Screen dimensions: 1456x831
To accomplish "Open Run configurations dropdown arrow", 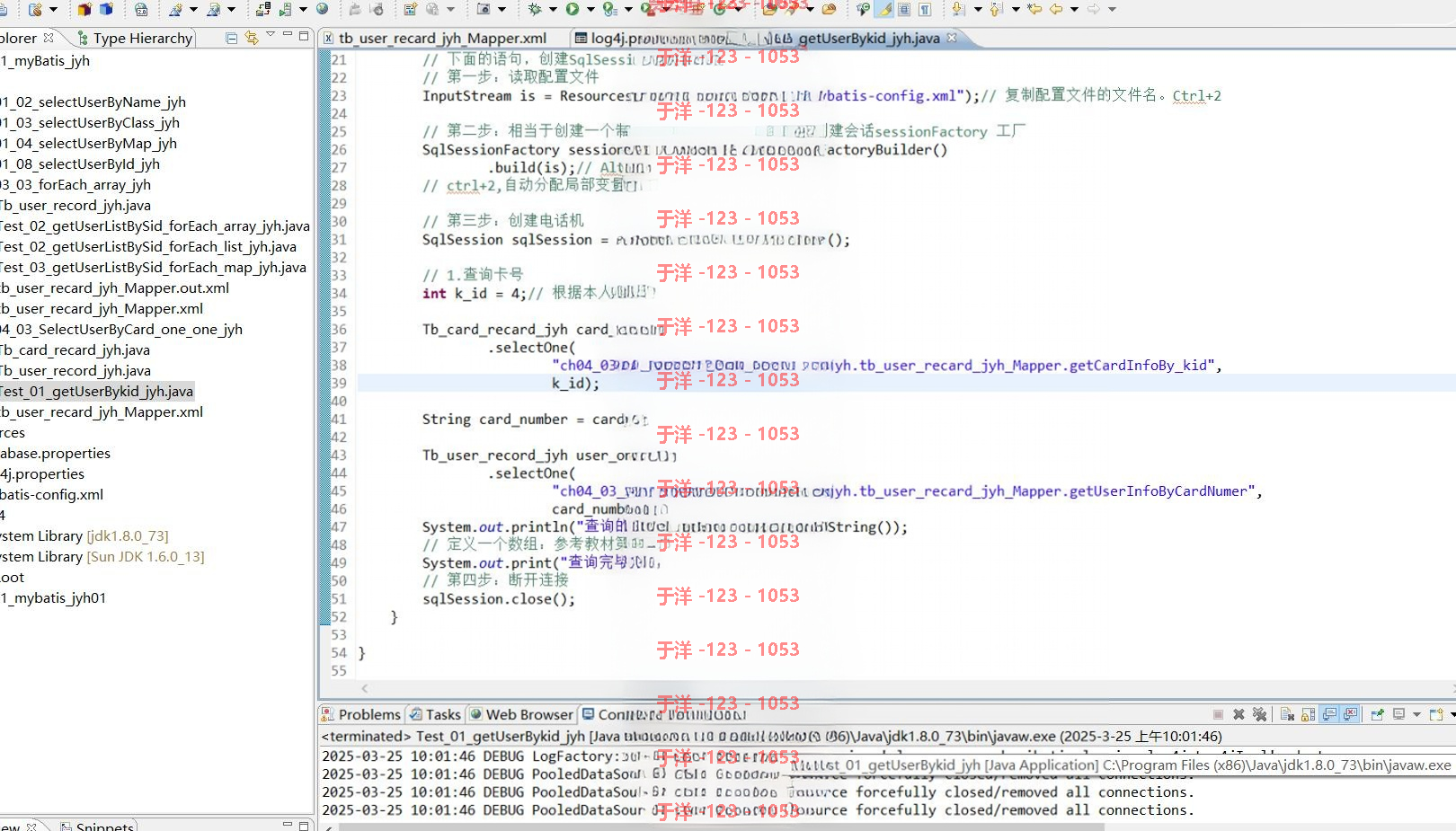I will pyautogui.click(x=590, y=9).
